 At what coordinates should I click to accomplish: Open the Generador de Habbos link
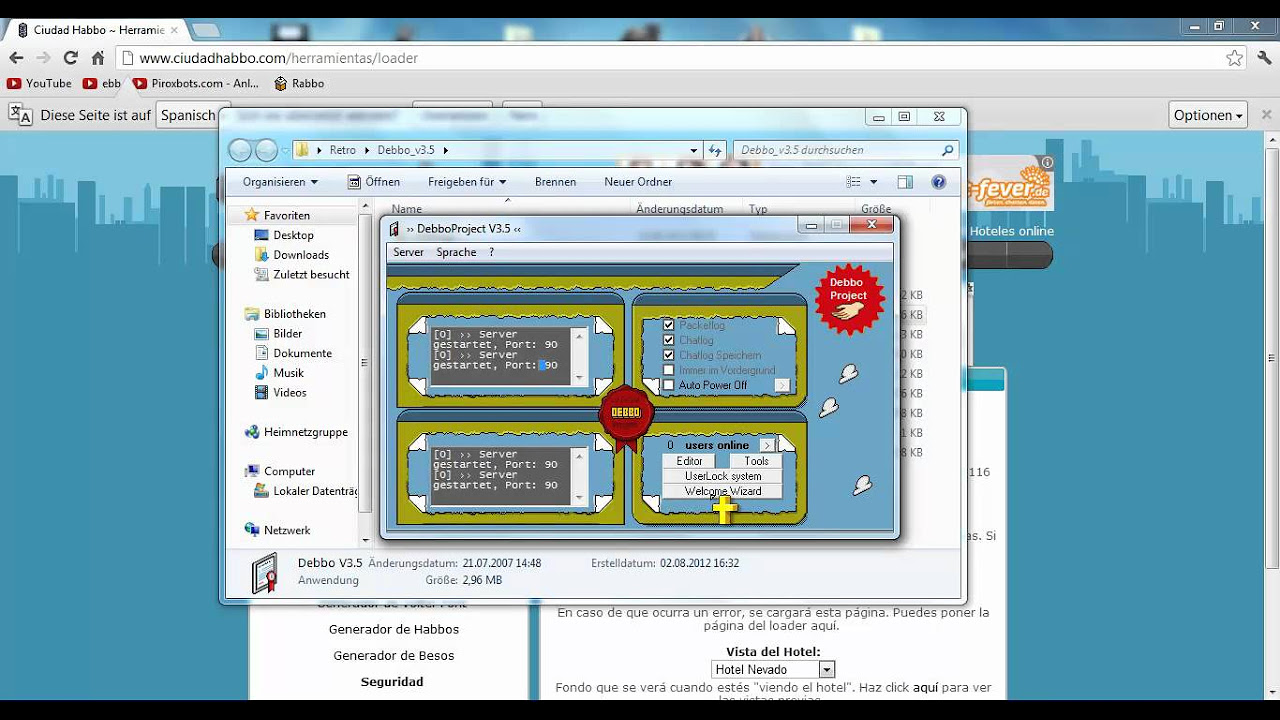pyautogui.click(x=394, y=629)
